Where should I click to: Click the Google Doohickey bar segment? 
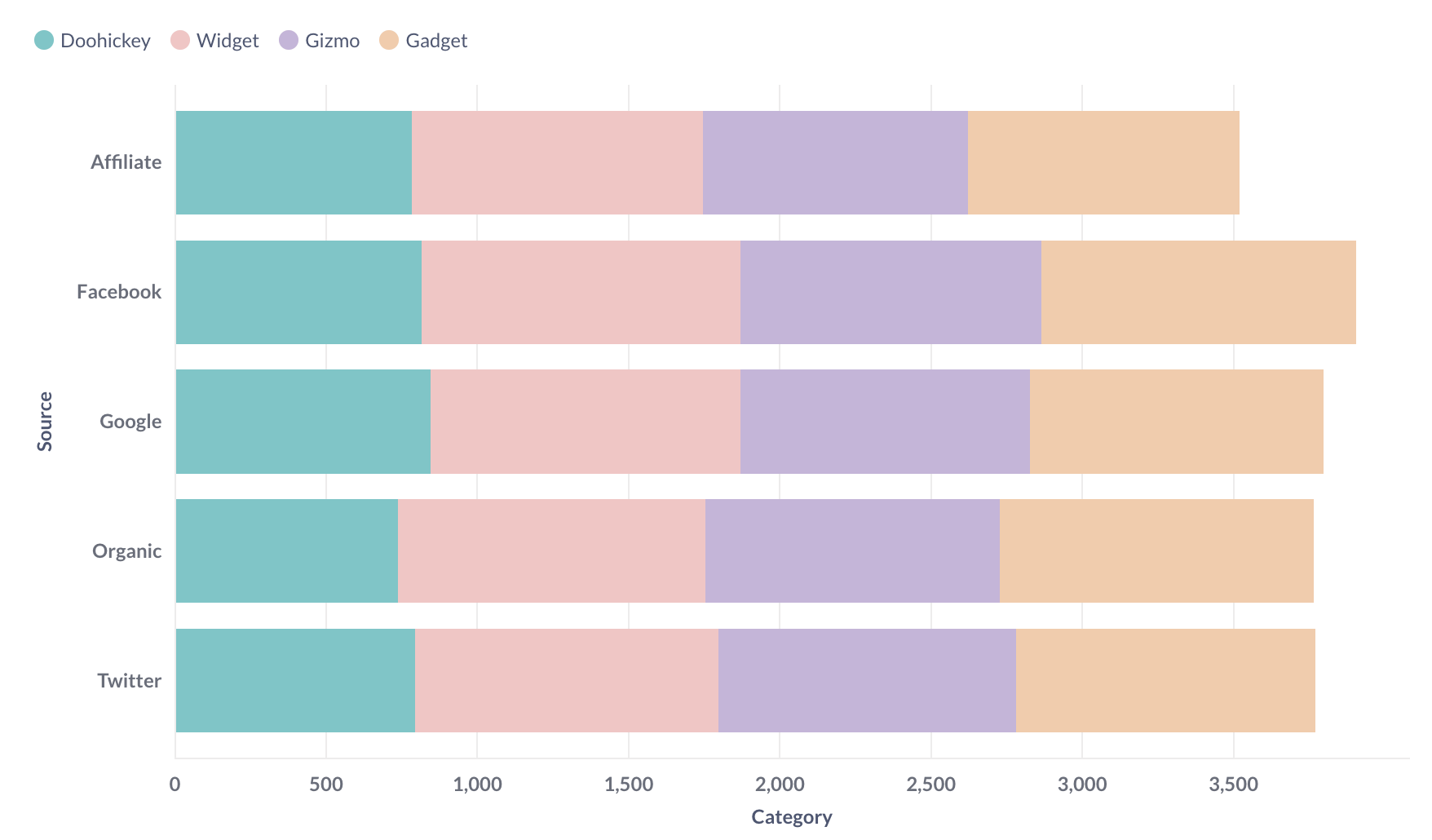coord(303,422)
